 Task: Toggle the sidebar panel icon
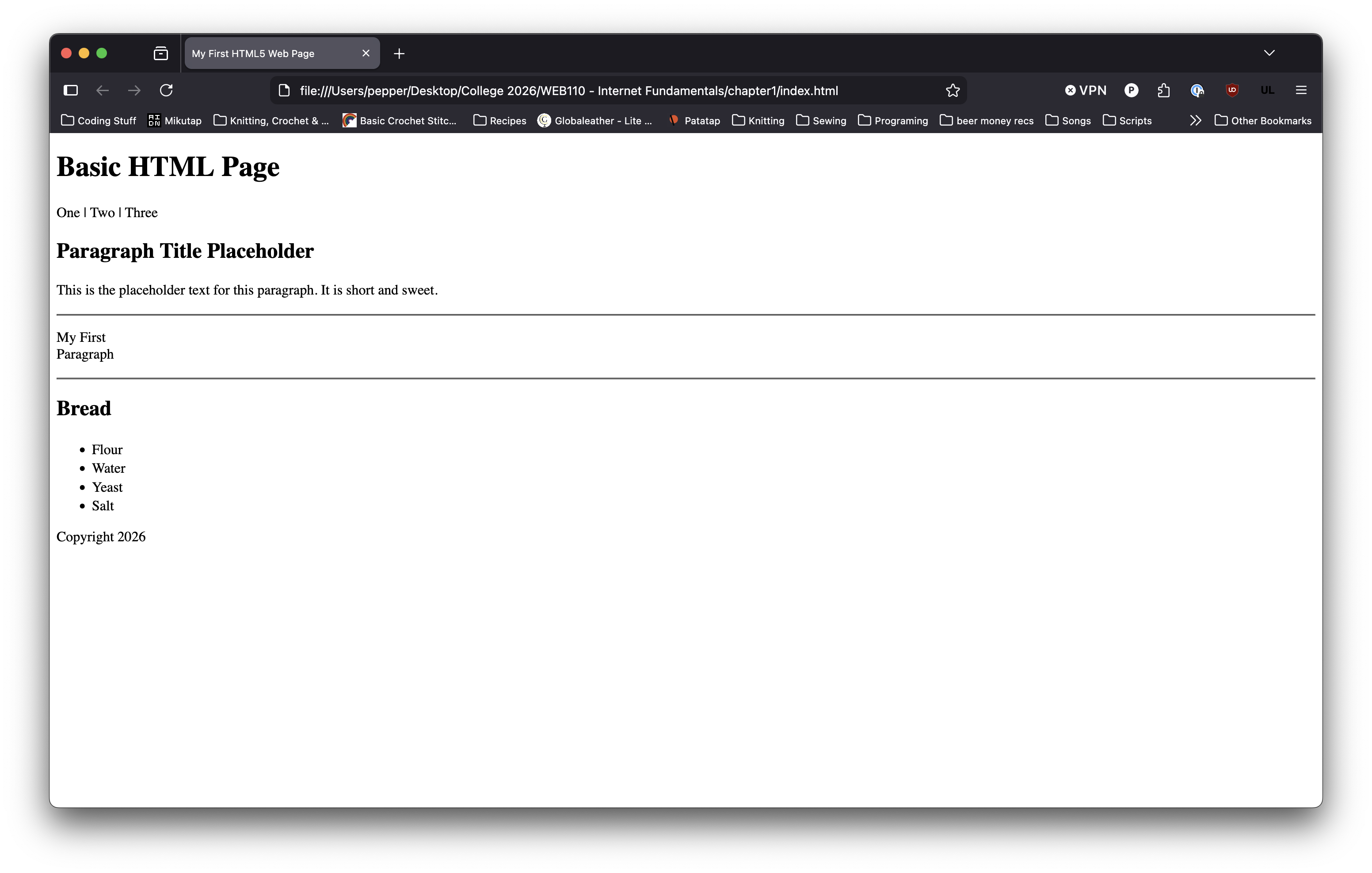click(71, 90)
